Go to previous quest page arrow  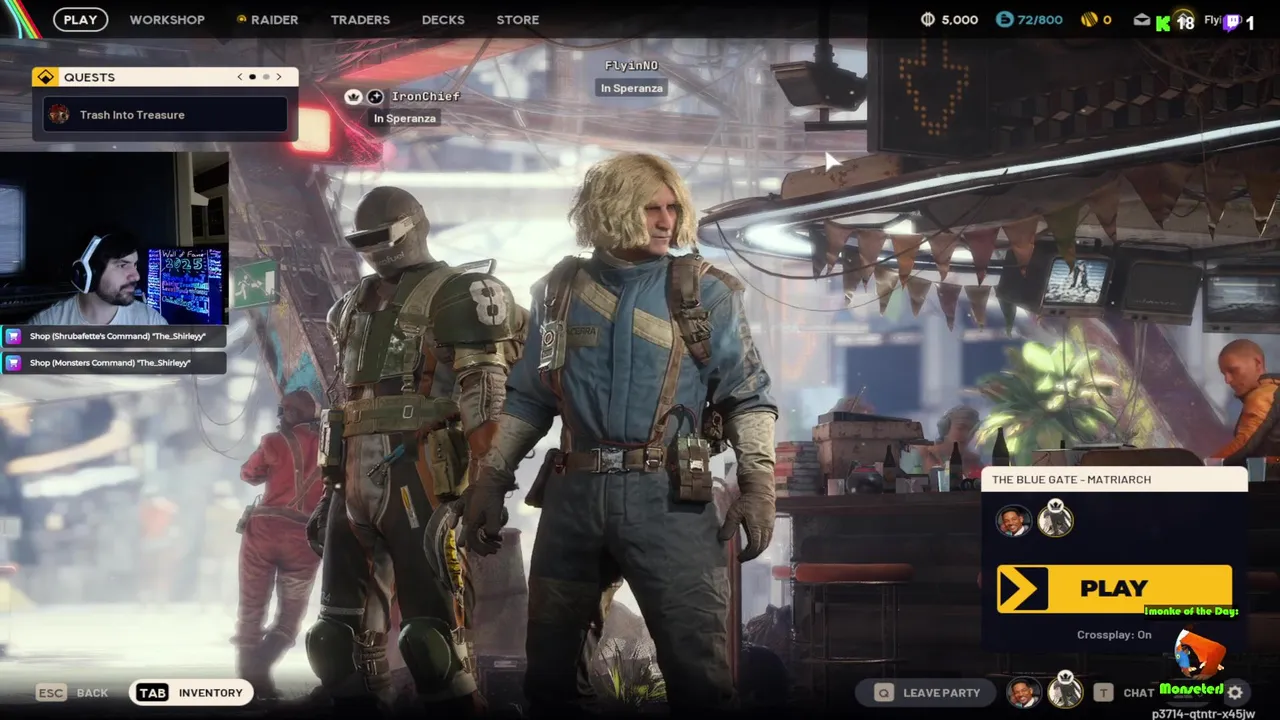pyautogui.click(x=239, y=77)
